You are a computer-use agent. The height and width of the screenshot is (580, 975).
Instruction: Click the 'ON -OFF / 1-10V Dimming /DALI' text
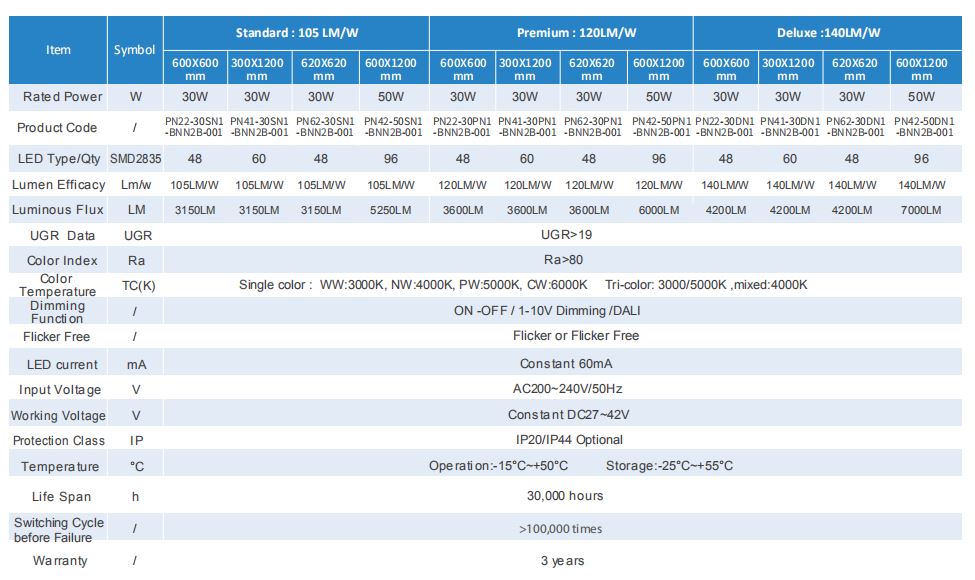point(561,311)
